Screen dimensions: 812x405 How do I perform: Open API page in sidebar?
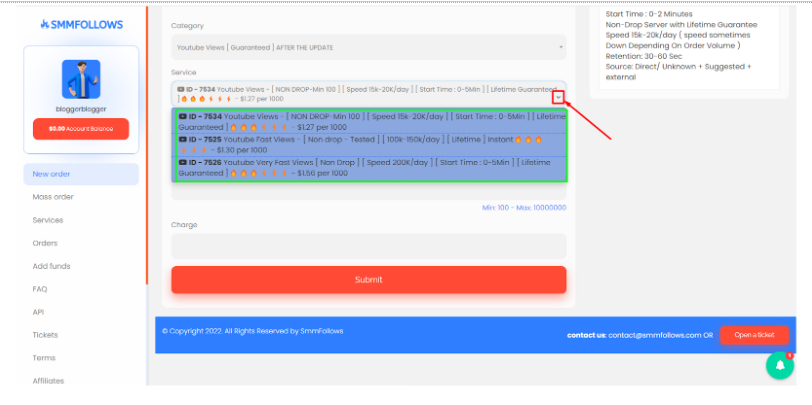click(38, 312)
